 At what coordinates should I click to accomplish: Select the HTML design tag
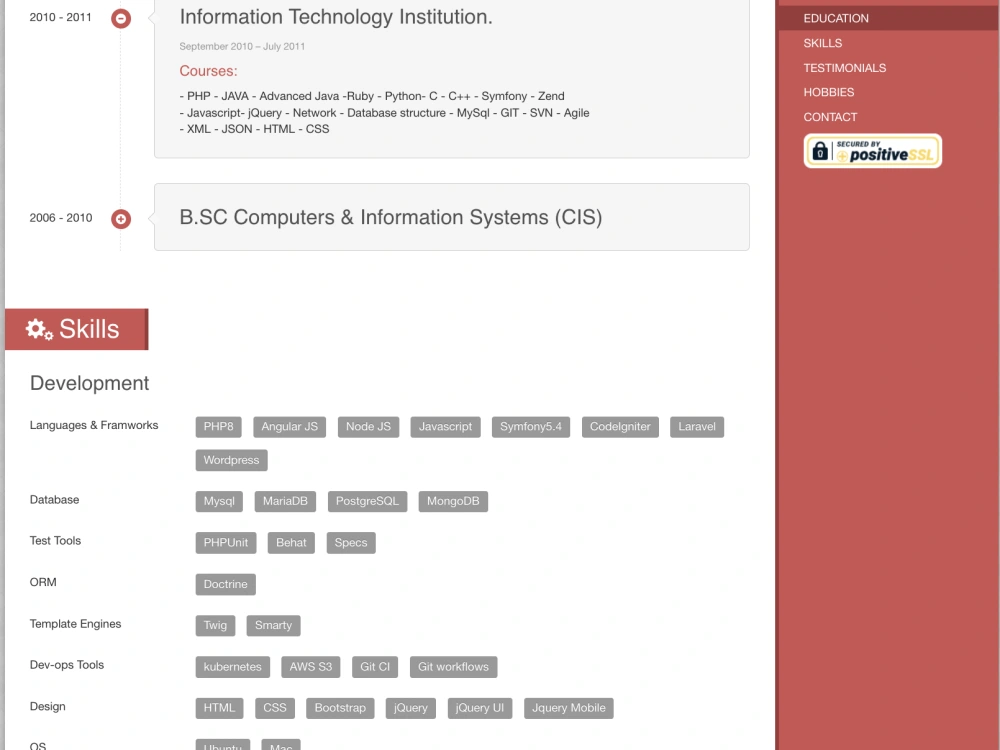(x=219, y=708)
